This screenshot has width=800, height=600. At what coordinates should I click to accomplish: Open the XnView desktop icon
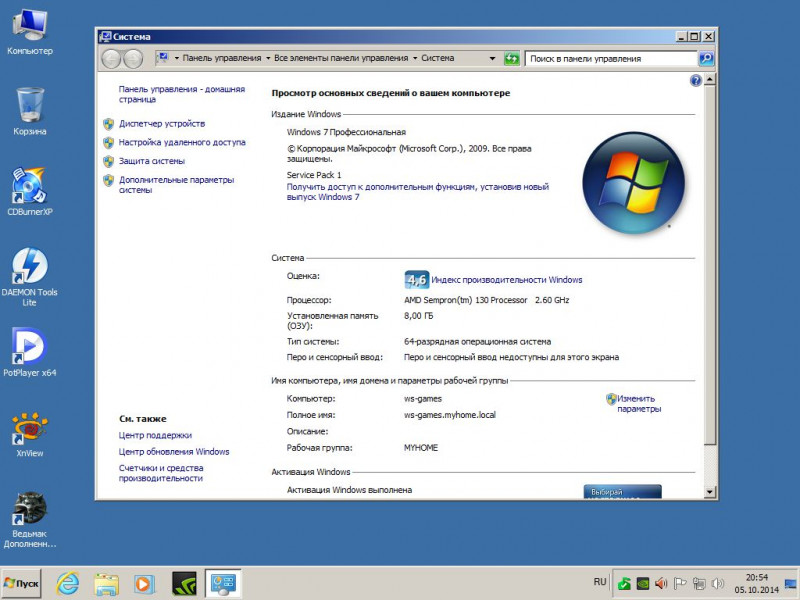(x=29, y=428)
